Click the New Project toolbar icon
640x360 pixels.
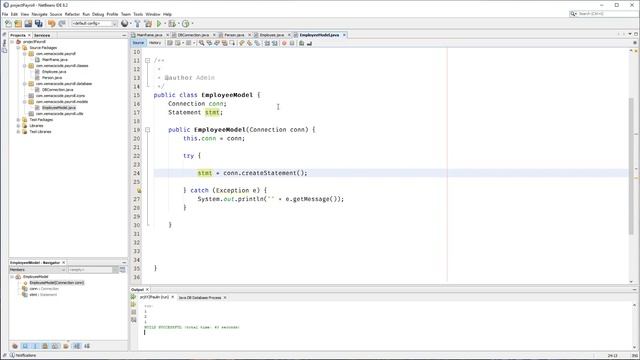[18, 24]
